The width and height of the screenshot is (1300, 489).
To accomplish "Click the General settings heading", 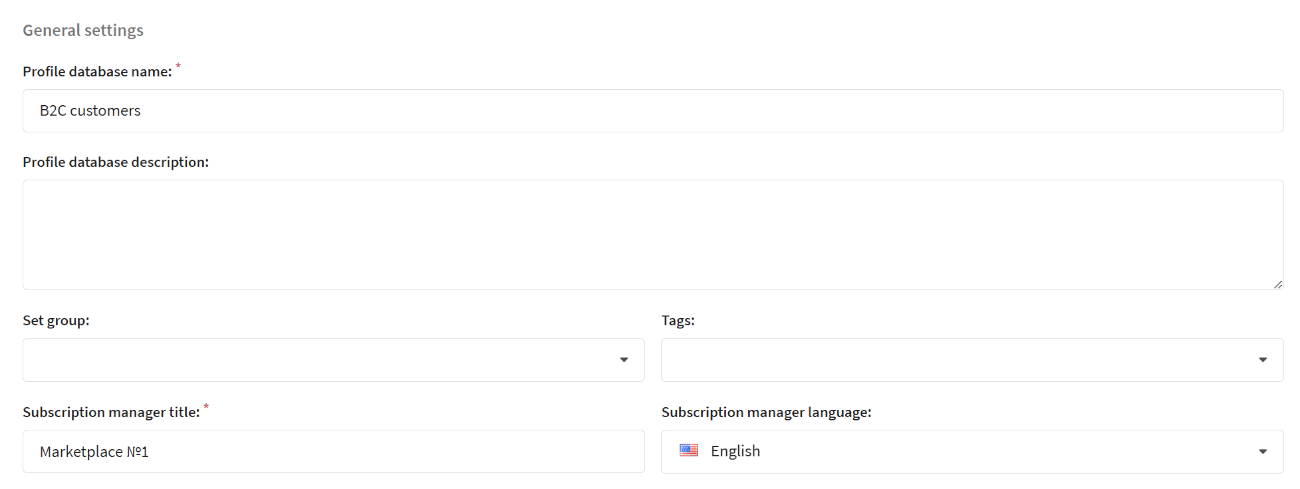I will tap(83, 30).
